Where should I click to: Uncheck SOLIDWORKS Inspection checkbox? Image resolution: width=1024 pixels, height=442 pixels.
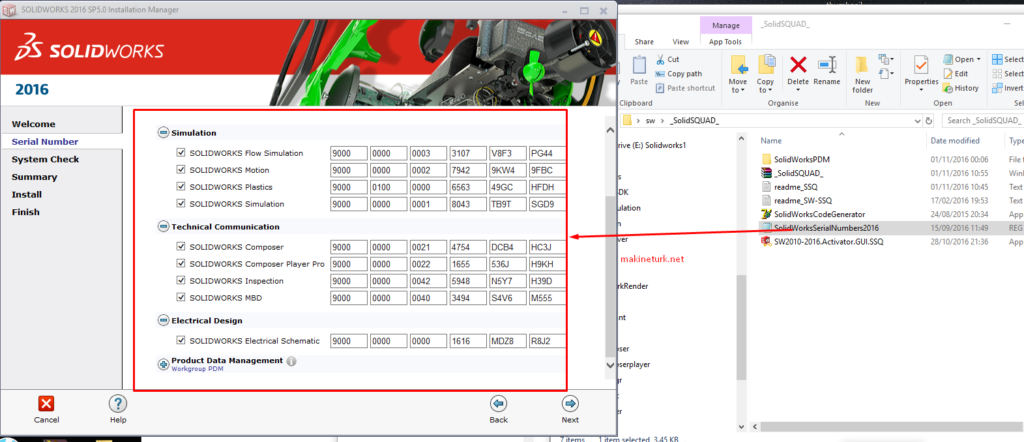tap(181, 281)
